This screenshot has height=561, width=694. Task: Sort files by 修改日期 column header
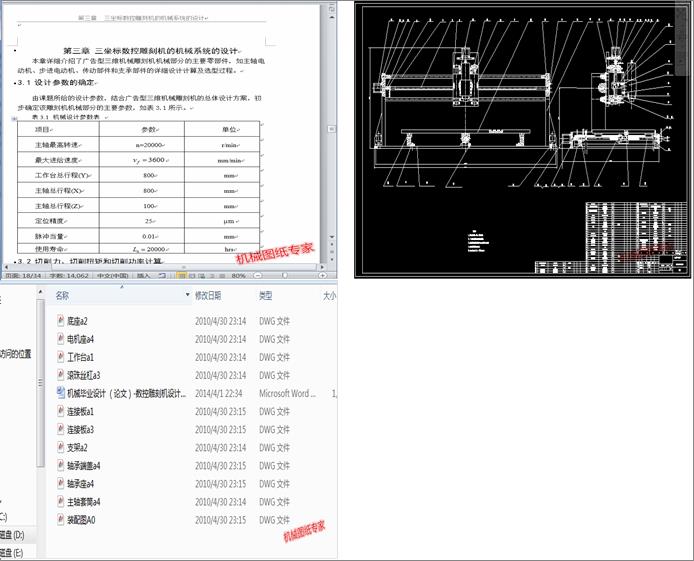[x=208, y=296]
